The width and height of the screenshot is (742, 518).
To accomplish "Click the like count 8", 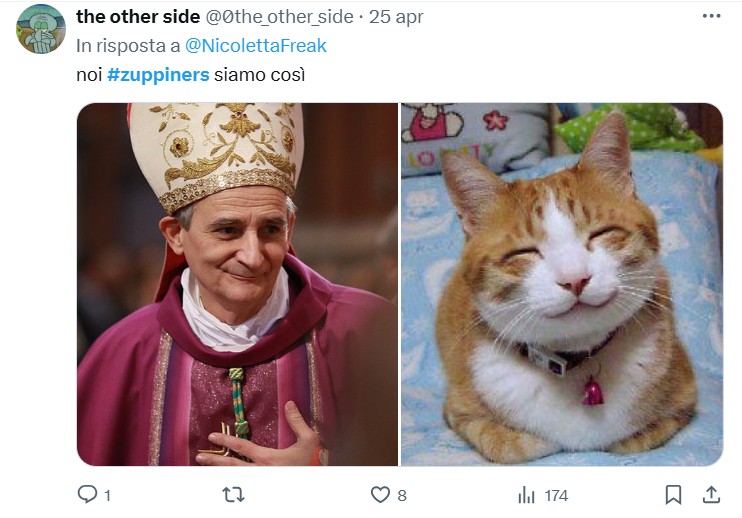I will [402, 495].
